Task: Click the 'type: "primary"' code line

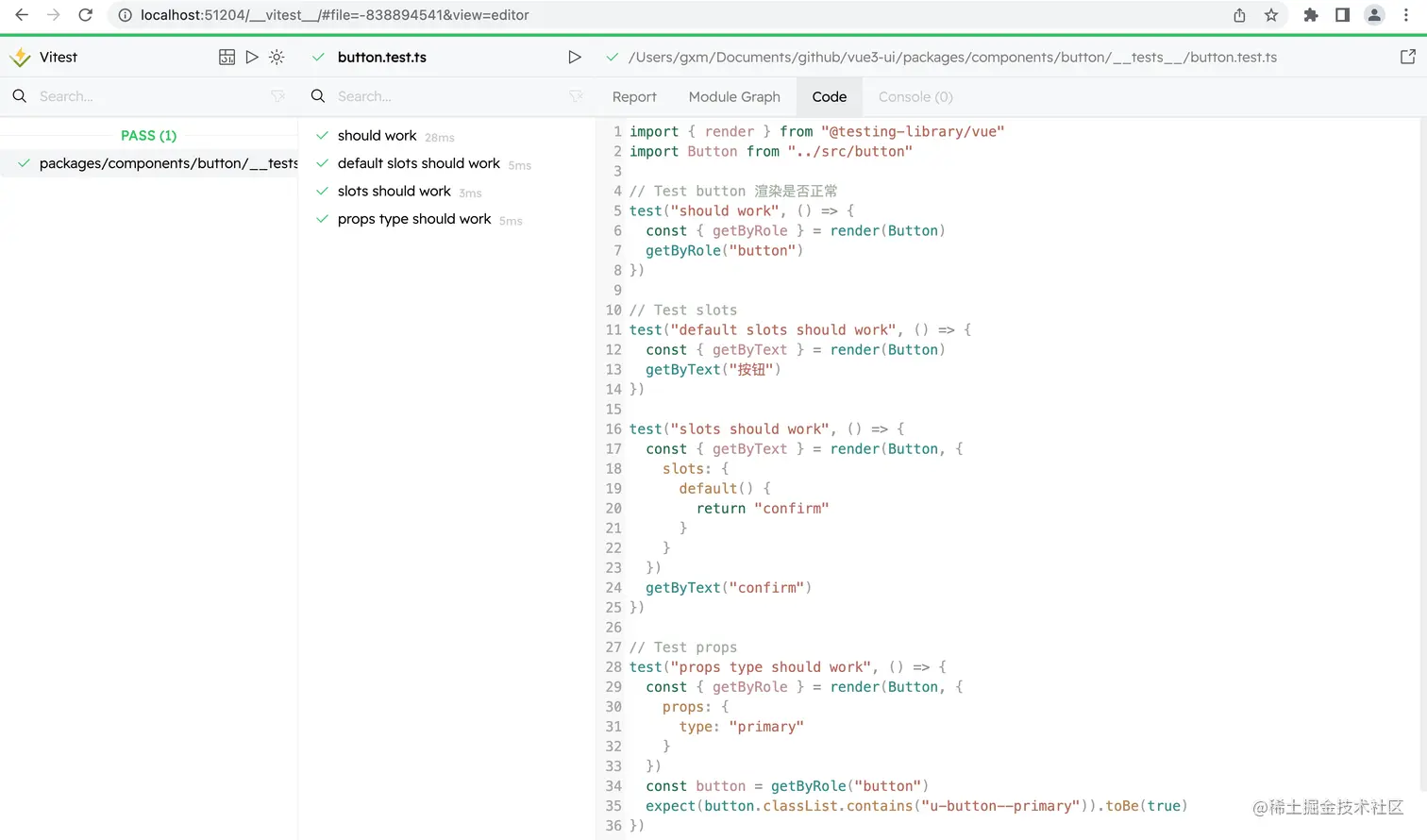Action: (x=742, y=727)
